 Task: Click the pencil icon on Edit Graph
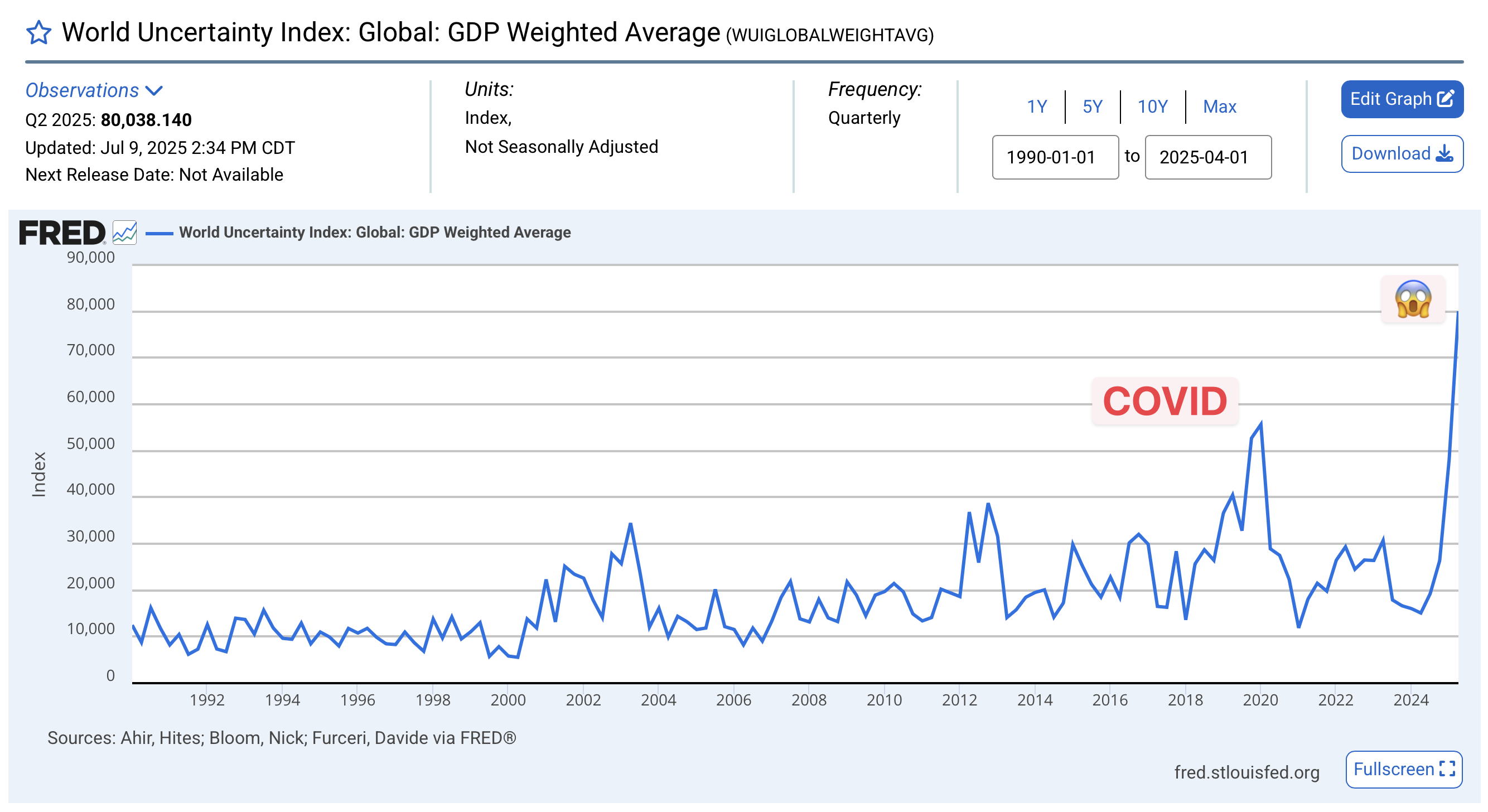(1445, 99)
